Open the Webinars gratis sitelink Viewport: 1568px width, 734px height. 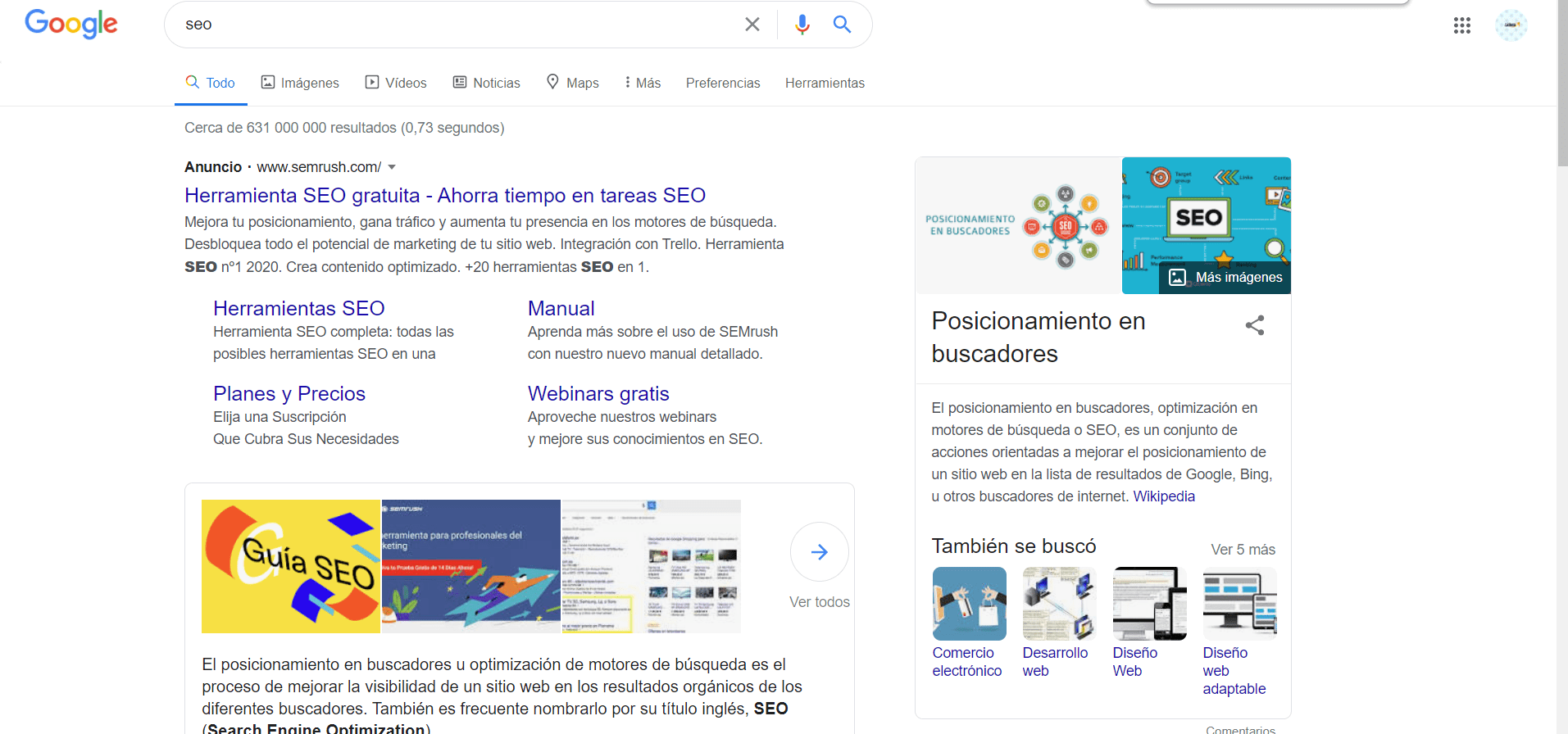pyautogui.click(x=598, y=393)
